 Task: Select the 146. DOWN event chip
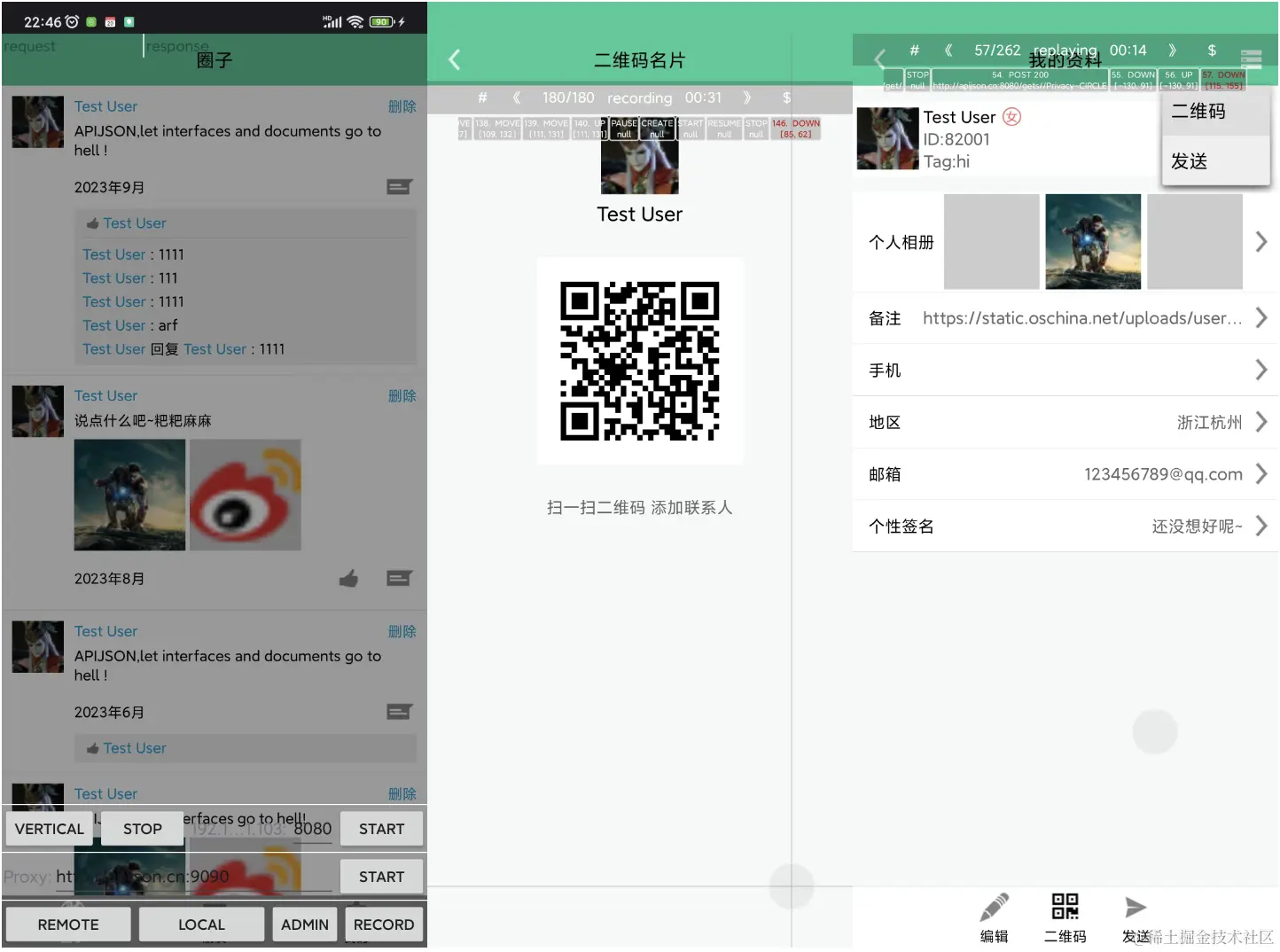coord(795,129)
